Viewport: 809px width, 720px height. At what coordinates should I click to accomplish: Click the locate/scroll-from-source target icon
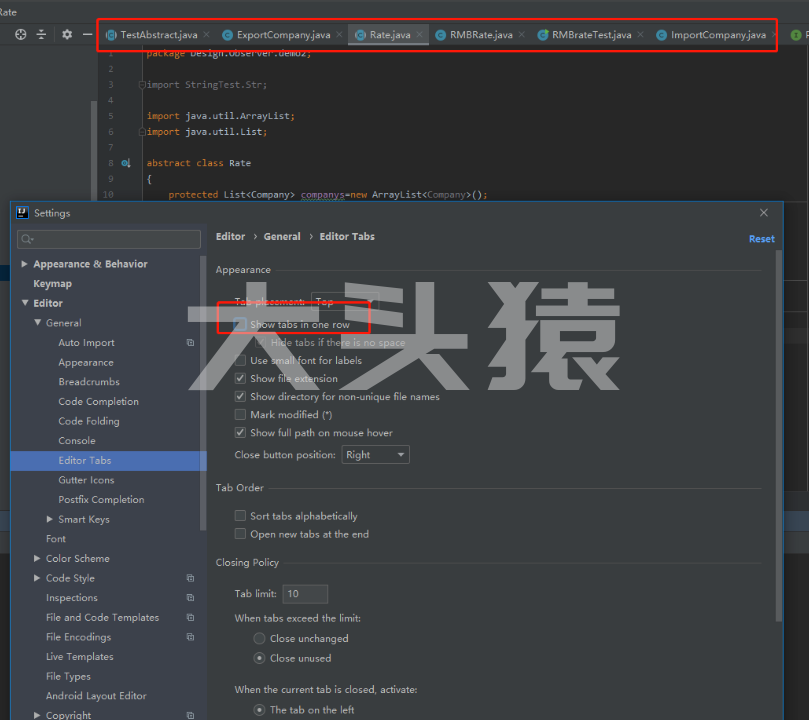(x=21, y=34)
